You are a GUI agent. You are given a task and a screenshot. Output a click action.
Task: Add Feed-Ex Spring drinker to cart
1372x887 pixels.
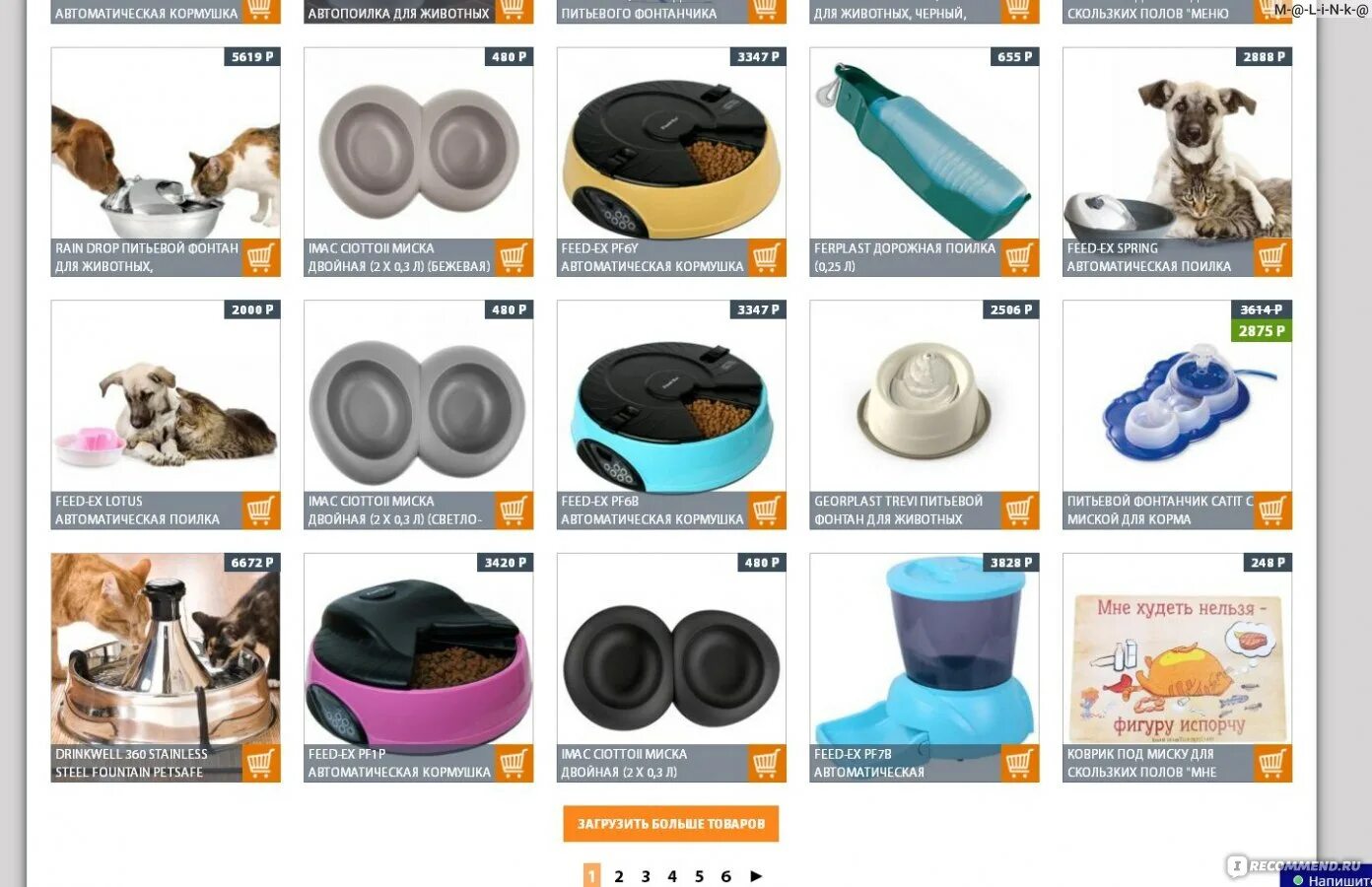pyautogui.click(x=1272, y=258)
